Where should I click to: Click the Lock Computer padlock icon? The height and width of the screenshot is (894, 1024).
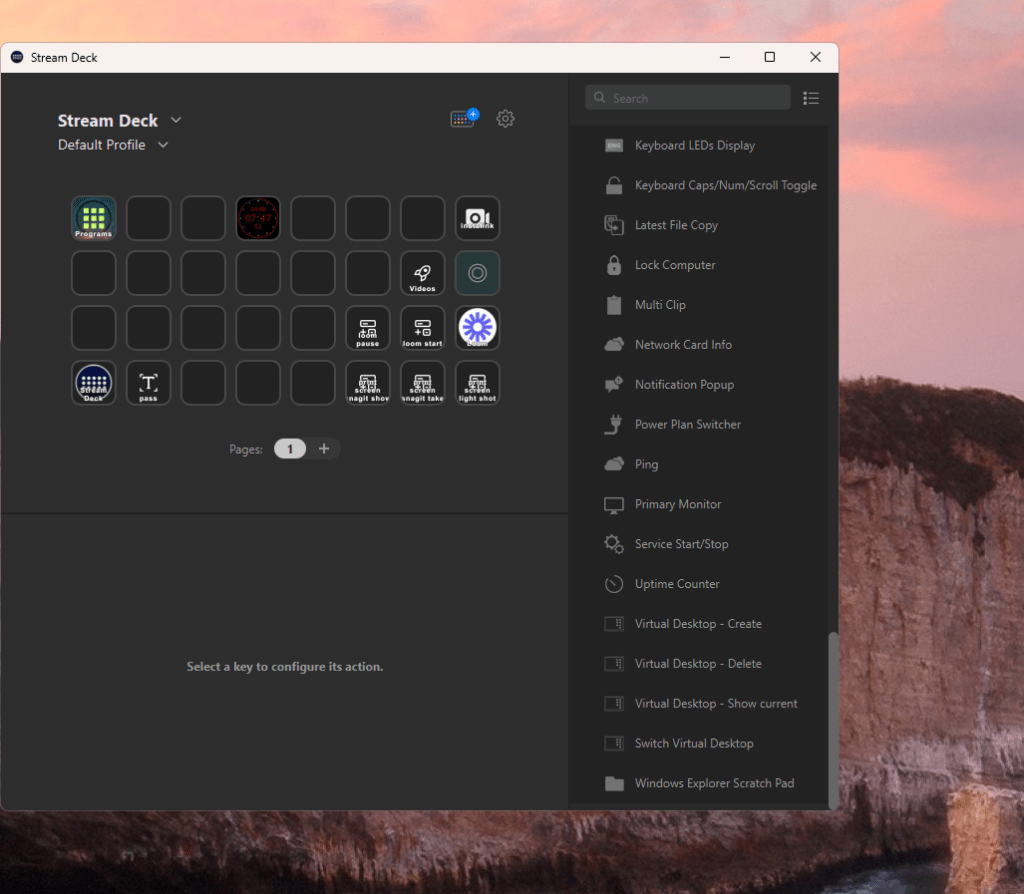pos(614,265)
